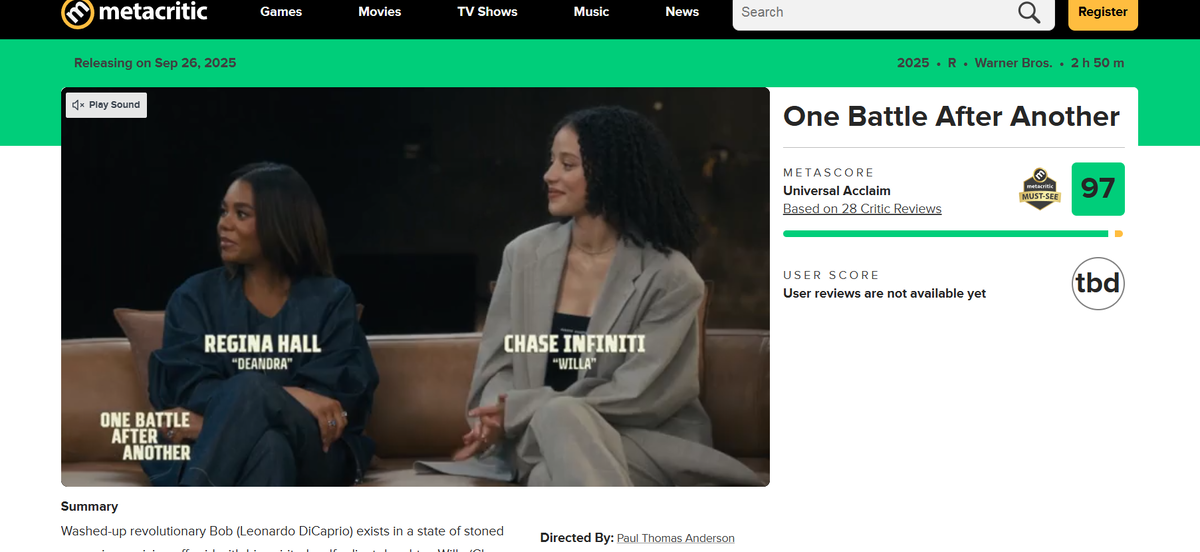1200x552 pixels.
Task: Open the Movies menu
Action: point(380,12)
